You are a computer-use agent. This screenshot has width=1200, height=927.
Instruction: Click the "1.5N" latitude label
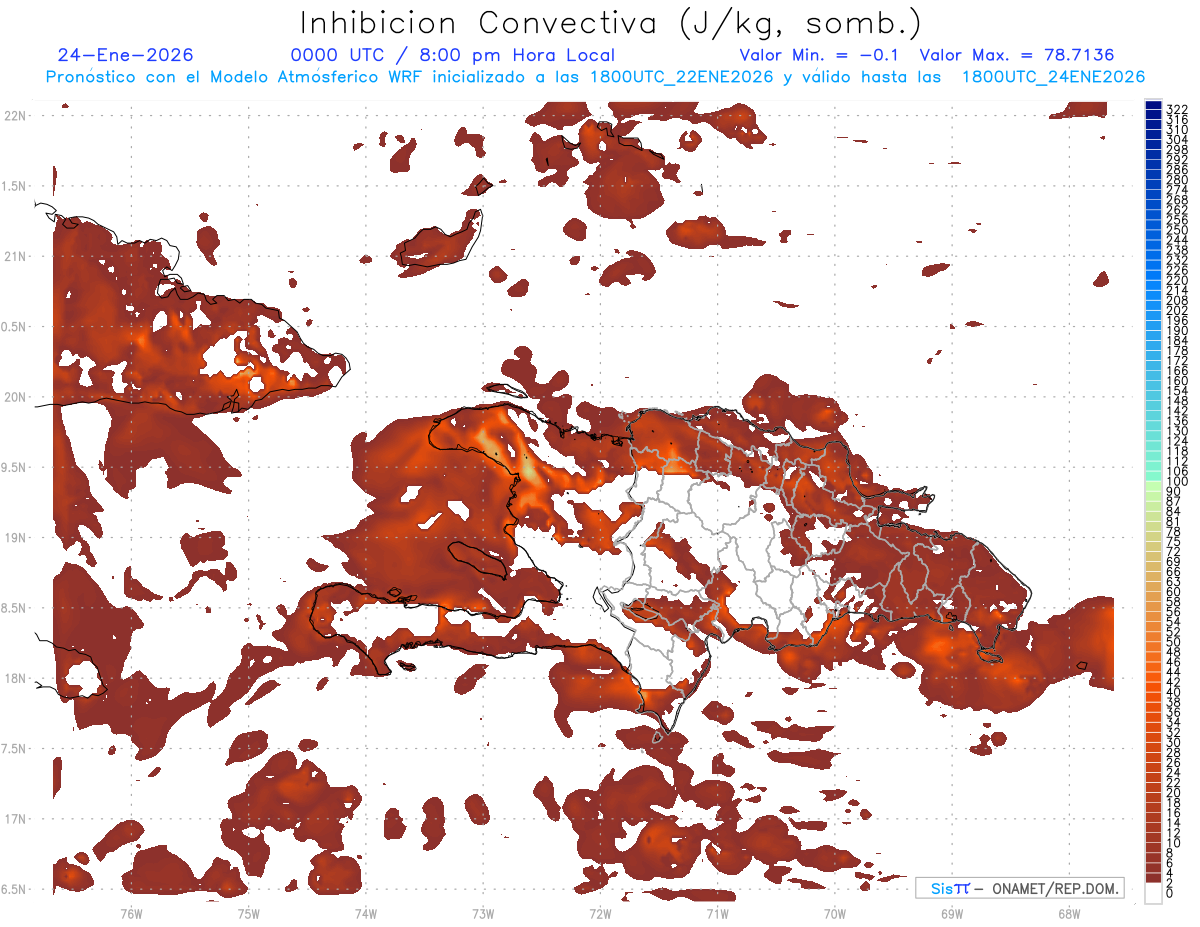(14, 186)
